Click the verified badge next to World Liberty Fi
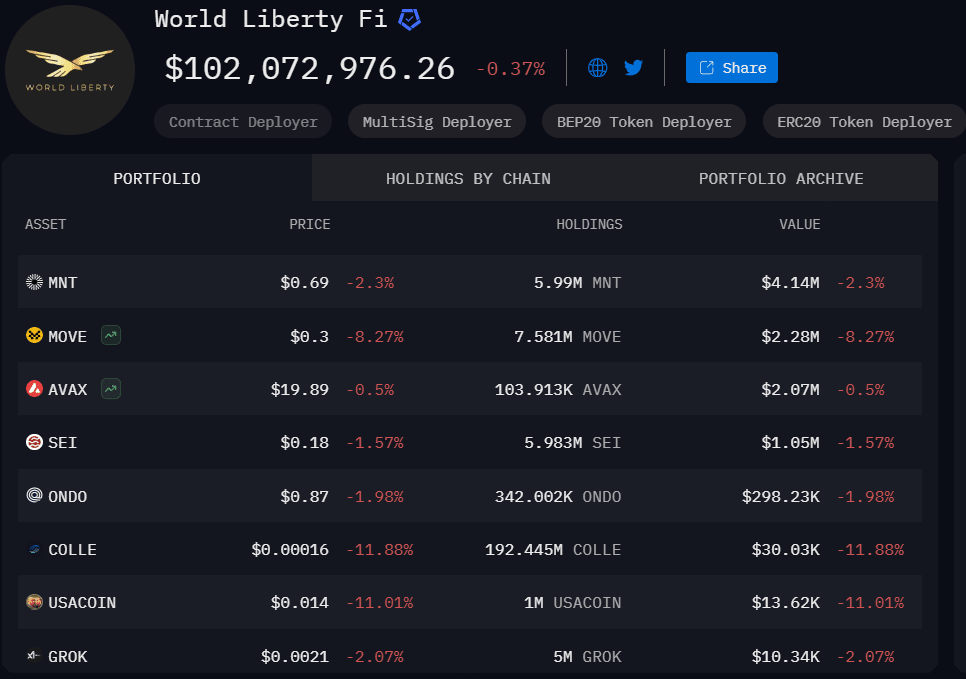The width and height of the screenshot is (966, 679). pos(410,19)
